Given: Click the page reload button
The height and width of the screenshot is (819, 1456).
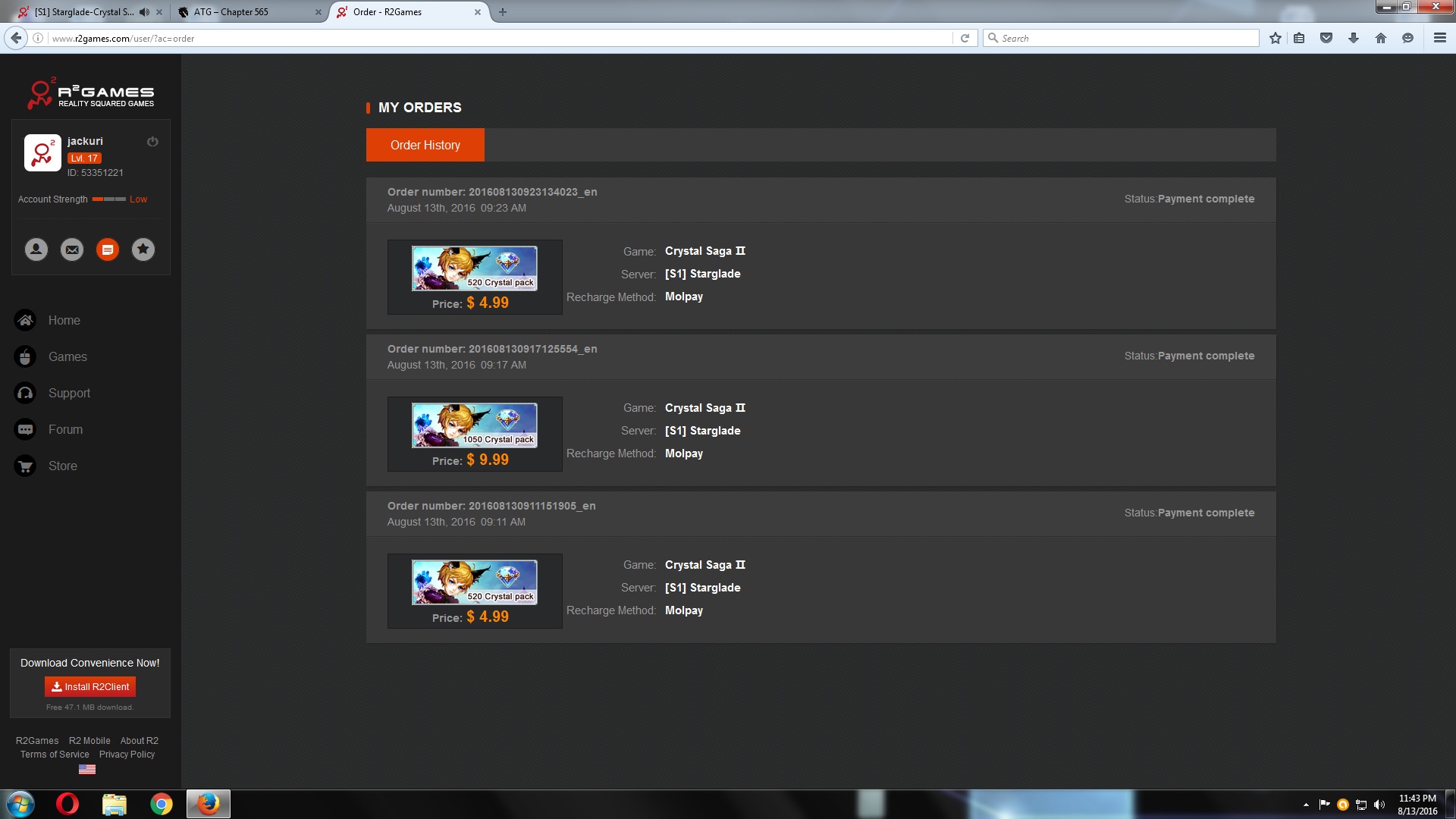Looking at the screenshot, I should click(x=965, y=38).
